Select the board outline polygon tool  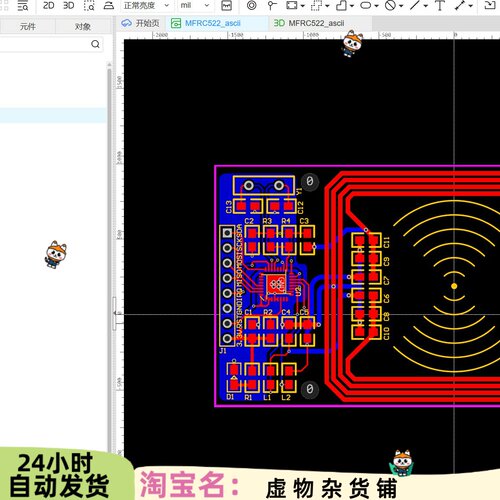point(341,5)
